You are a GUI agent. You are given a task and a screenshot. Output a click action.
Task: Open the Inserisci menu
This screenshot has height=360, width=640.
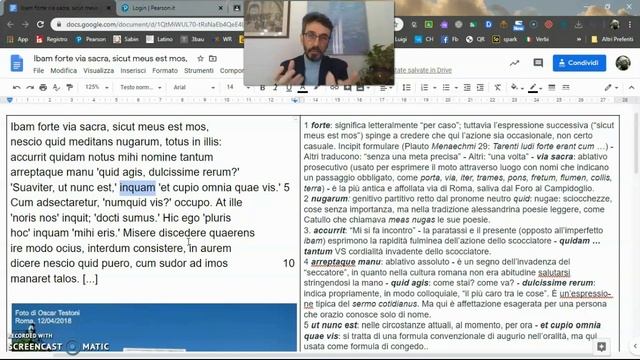pyautogui.click(x=133, y=71)
